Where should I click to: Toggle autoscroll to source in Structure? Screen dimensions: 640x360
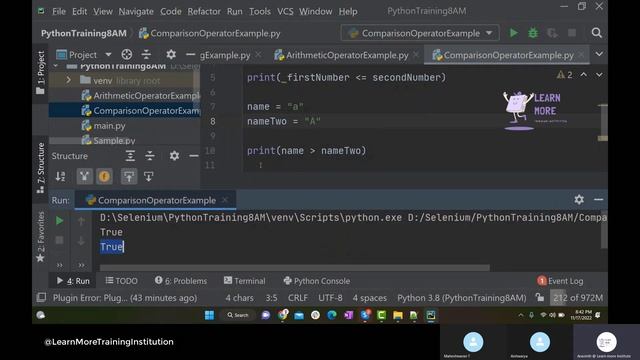click(x=129, y=176)
